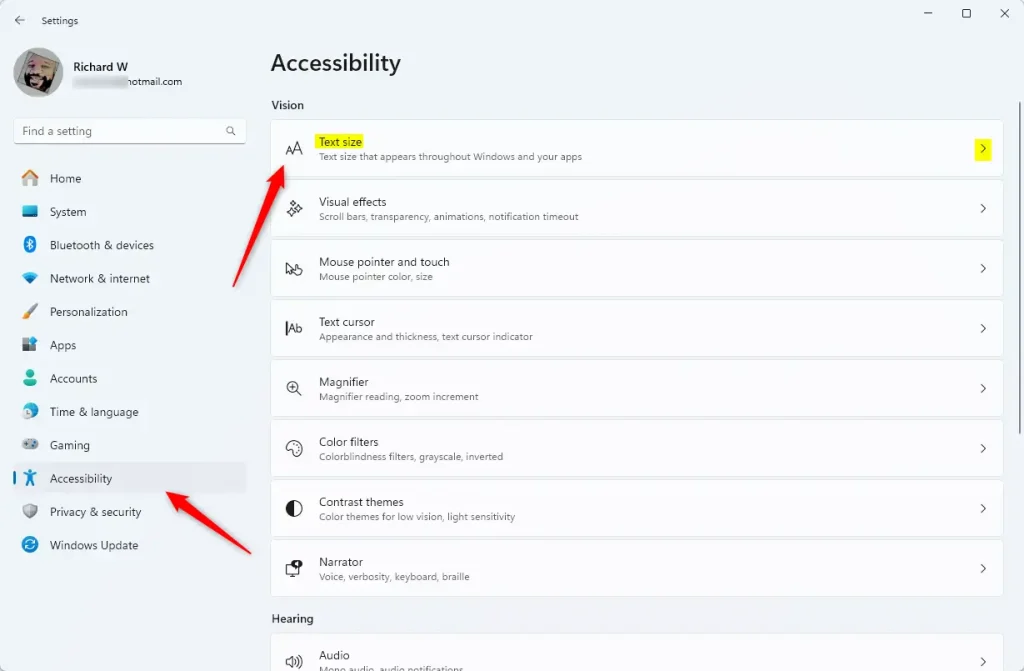Open Bluetooth & devices label

click(102, 245)
